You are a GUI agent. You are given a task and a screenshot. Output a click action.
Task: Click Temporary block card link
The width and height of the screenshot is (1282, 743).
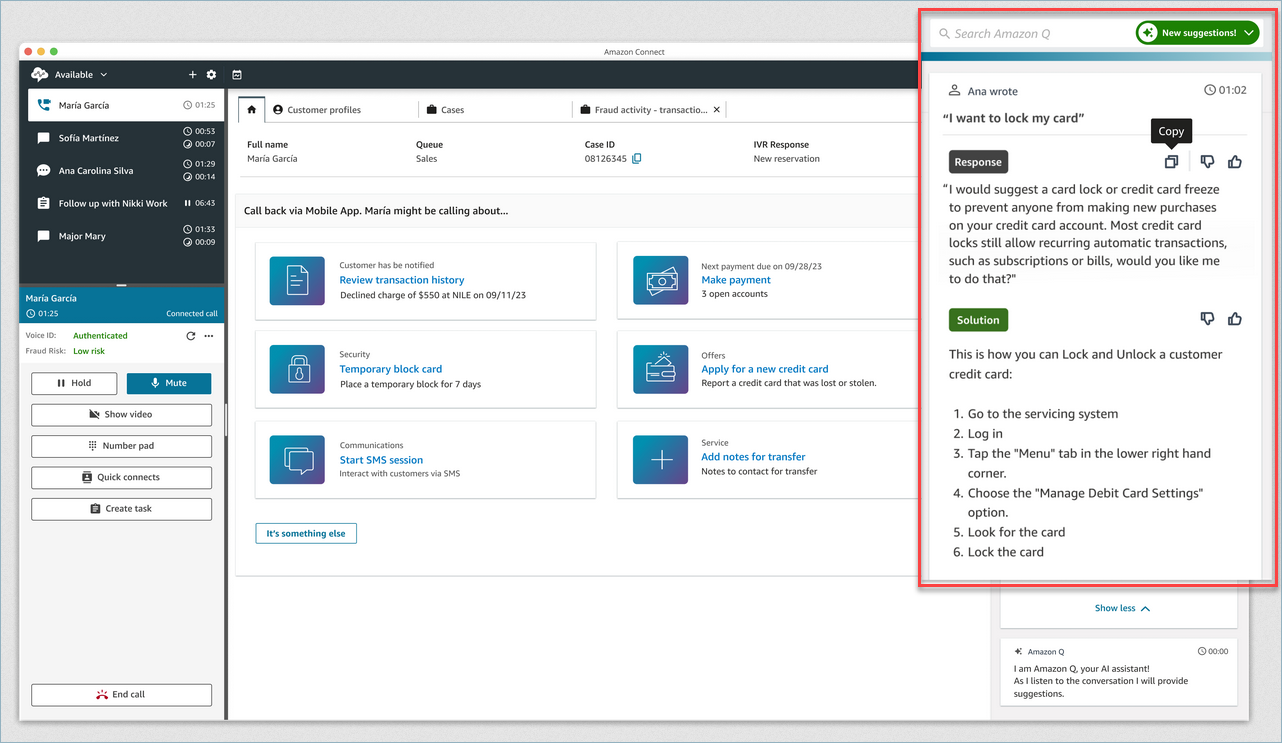(391, 369)
